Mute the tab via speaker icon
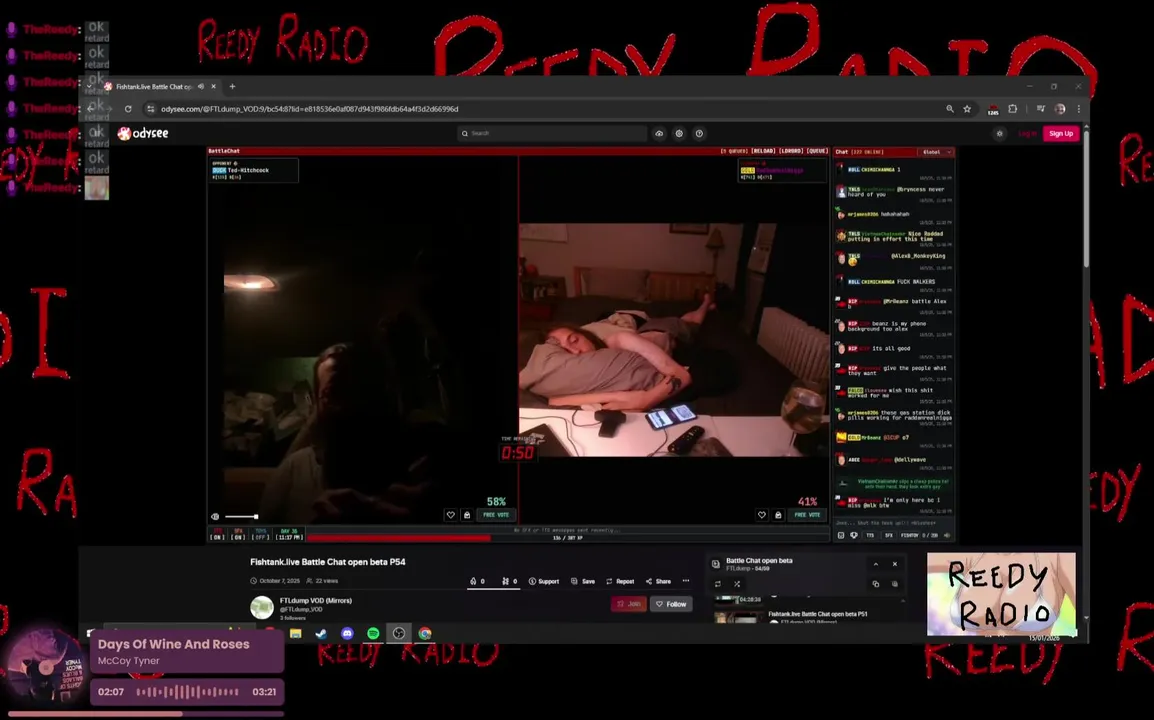Image resolution: width=1154 pixels, height=720 pixels. click(x=201, y=86)
